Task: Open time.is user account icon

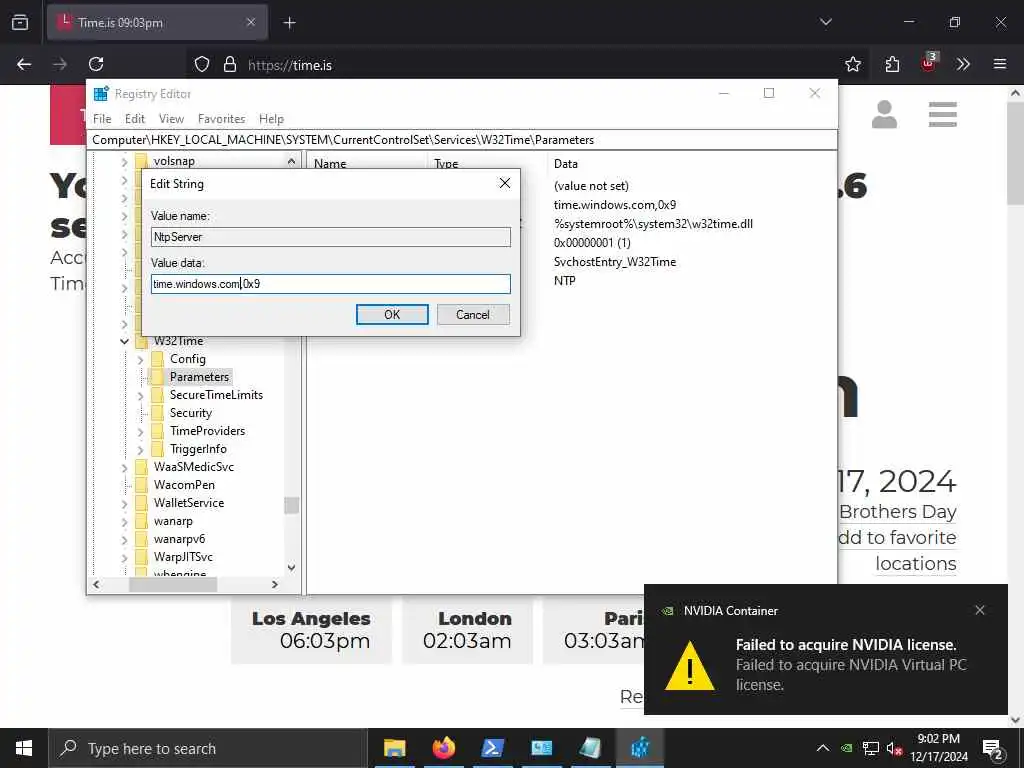Action: pos(884,114)
